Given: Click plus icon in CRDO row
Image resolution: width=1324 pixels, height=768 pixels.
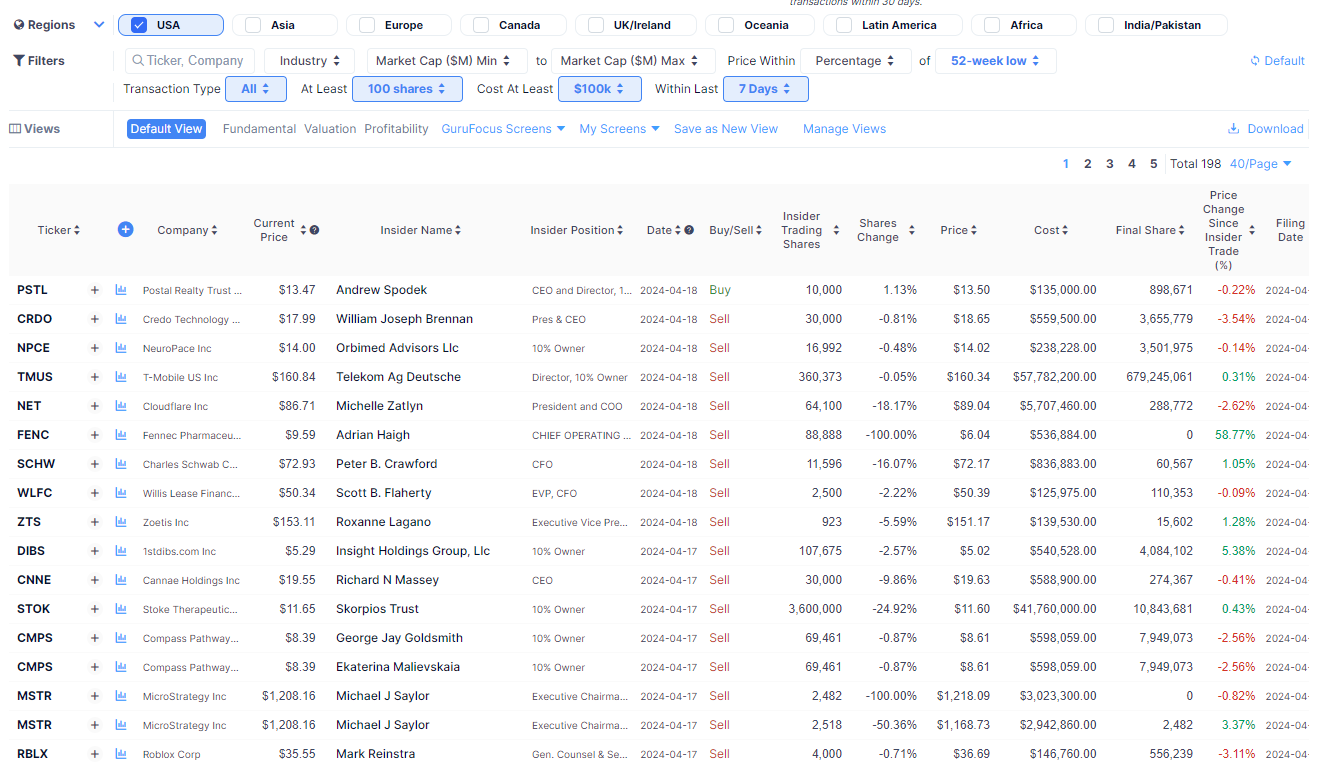Looking at the screenshot, I should tap(95, 319).
